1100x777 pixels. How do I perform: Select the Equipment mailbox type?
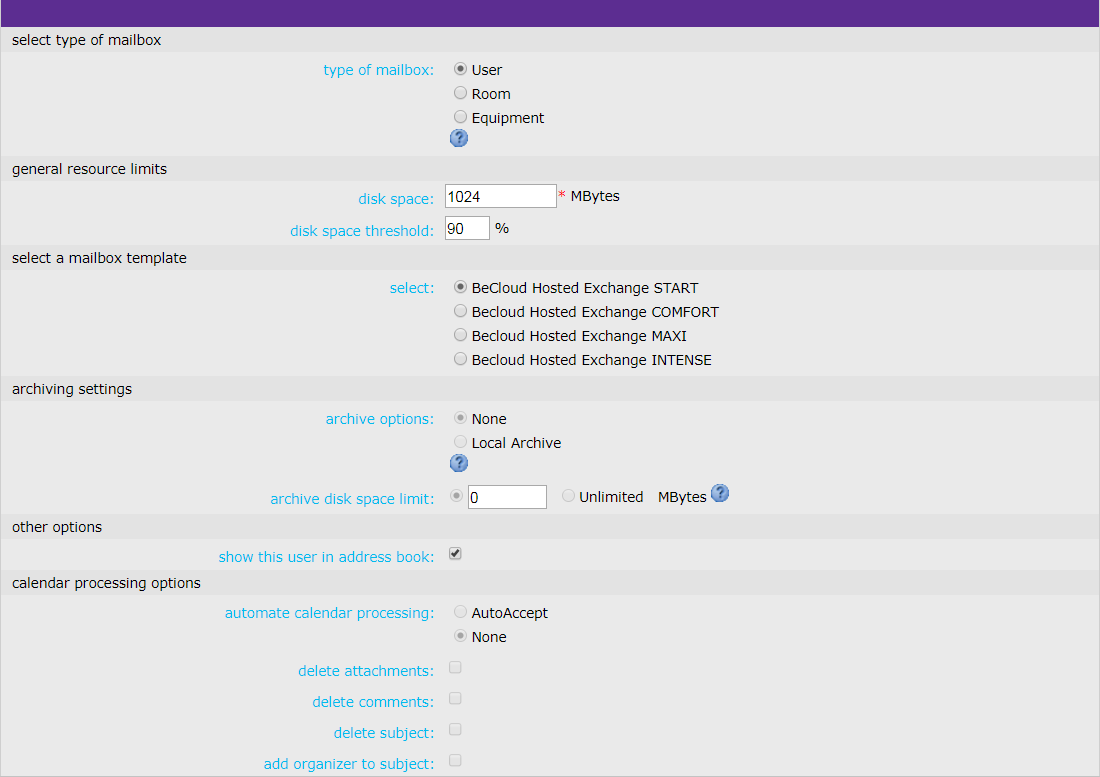pyautogui.click(x=460, y=117)
